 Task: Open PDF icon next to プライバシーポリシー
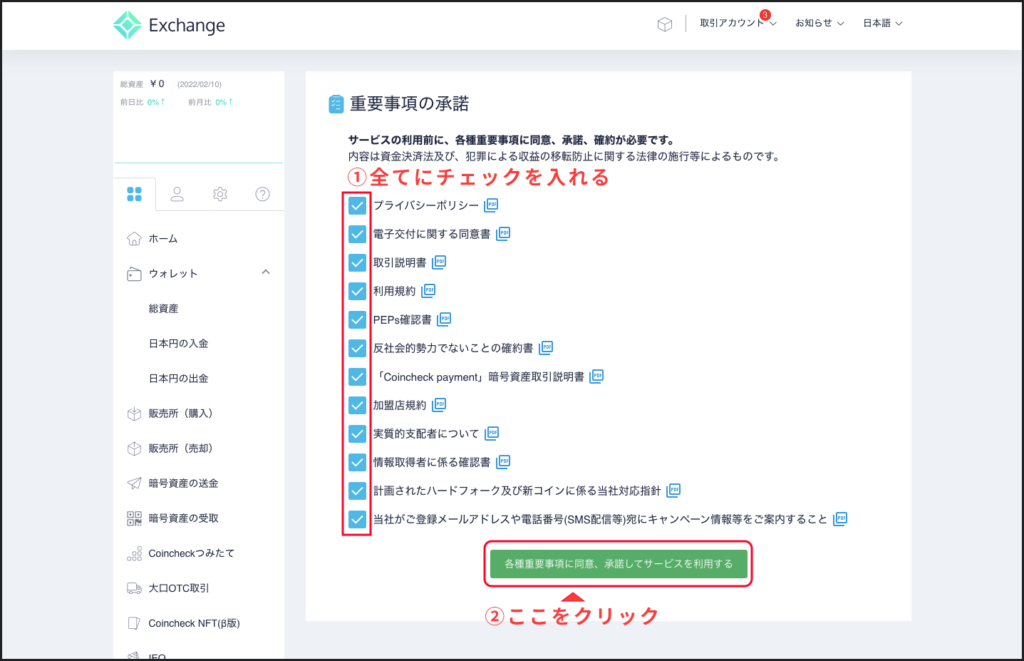tap(491, 206)
